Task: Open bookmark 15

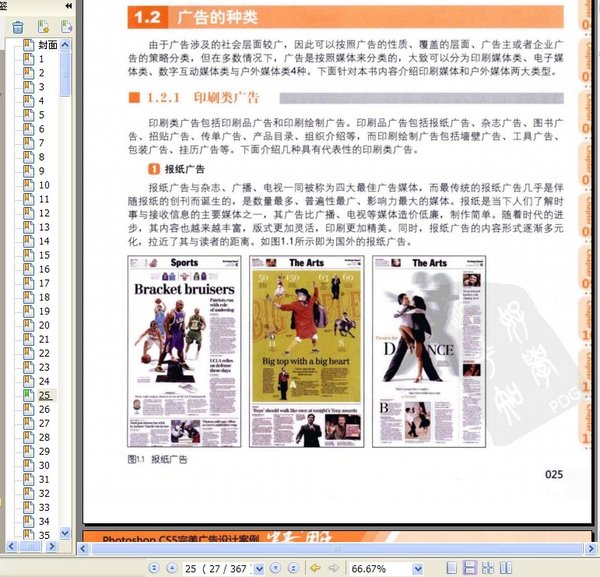Action: (x=44, y=255)
